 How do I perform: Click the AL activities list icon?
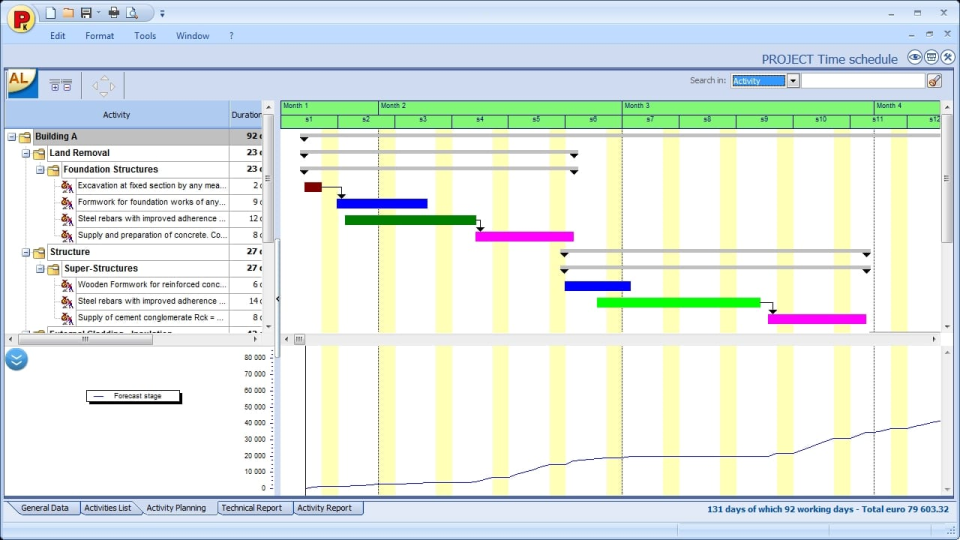(x=22, y=84)
